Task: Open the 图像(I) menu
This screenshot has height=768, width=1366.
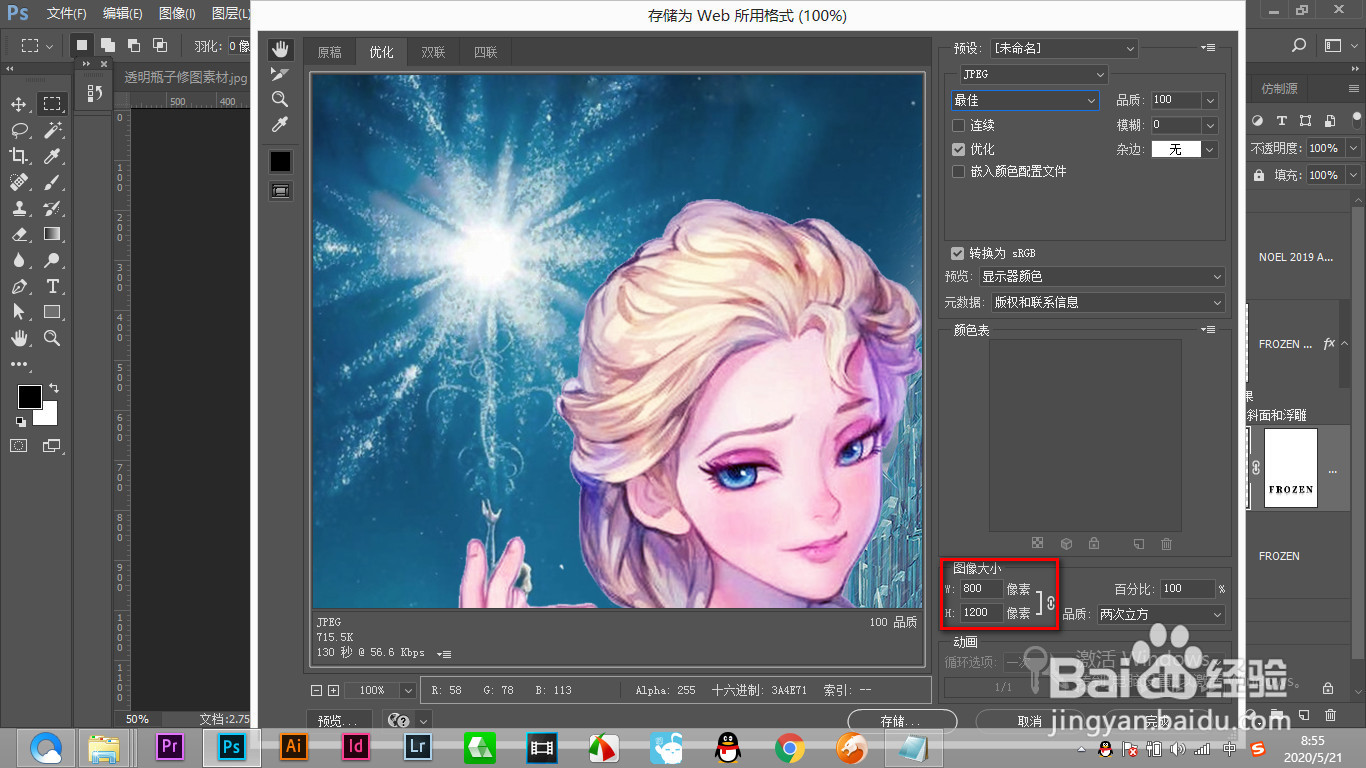Action: click(x=177, y=14)
